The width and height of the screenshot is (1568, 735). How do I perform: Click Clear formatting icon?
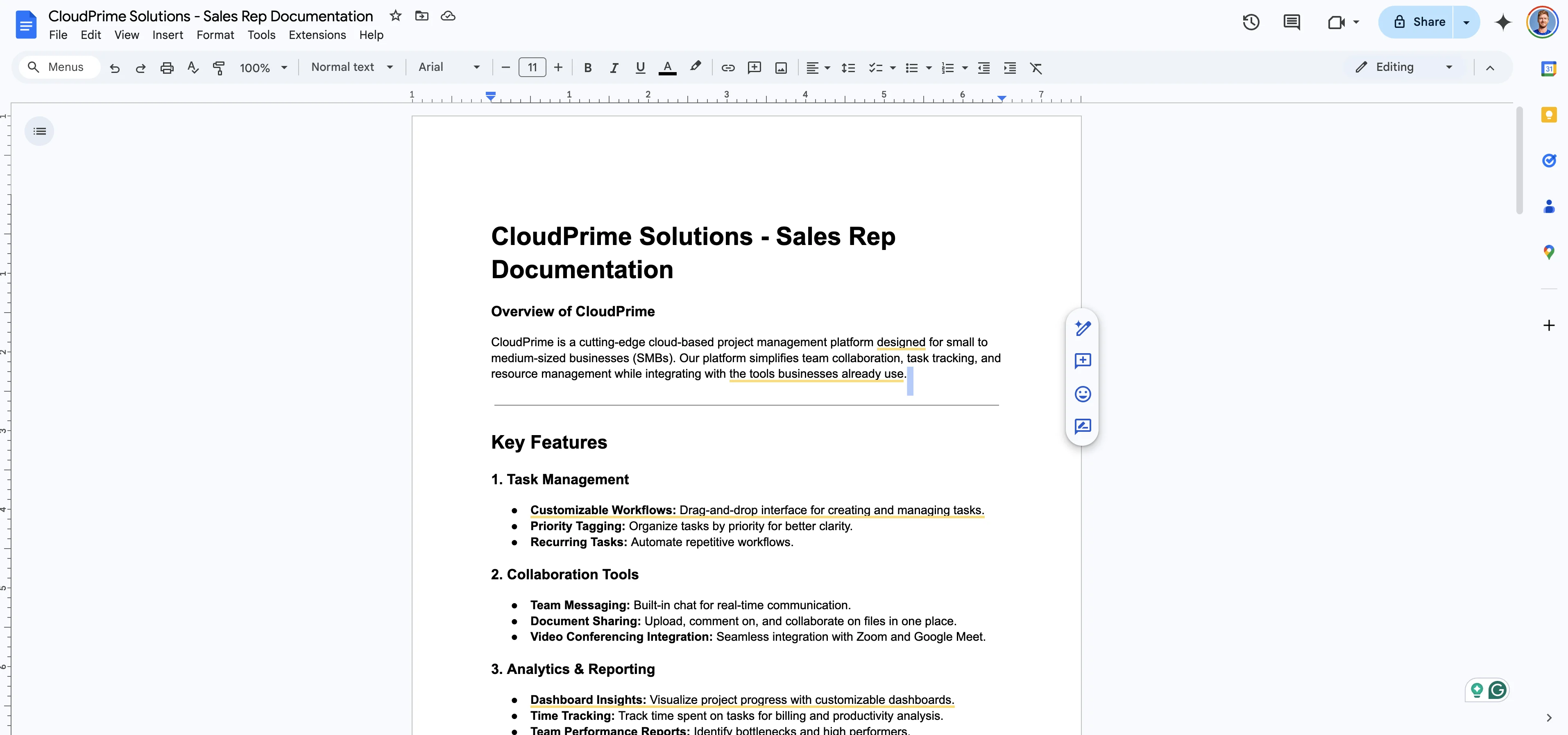(1036, 68)
